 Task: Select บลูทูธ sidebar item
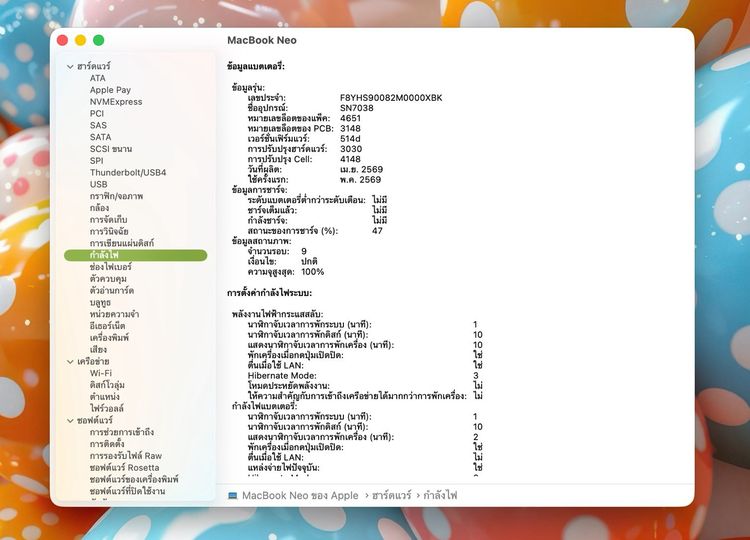(x=100, y=302)
